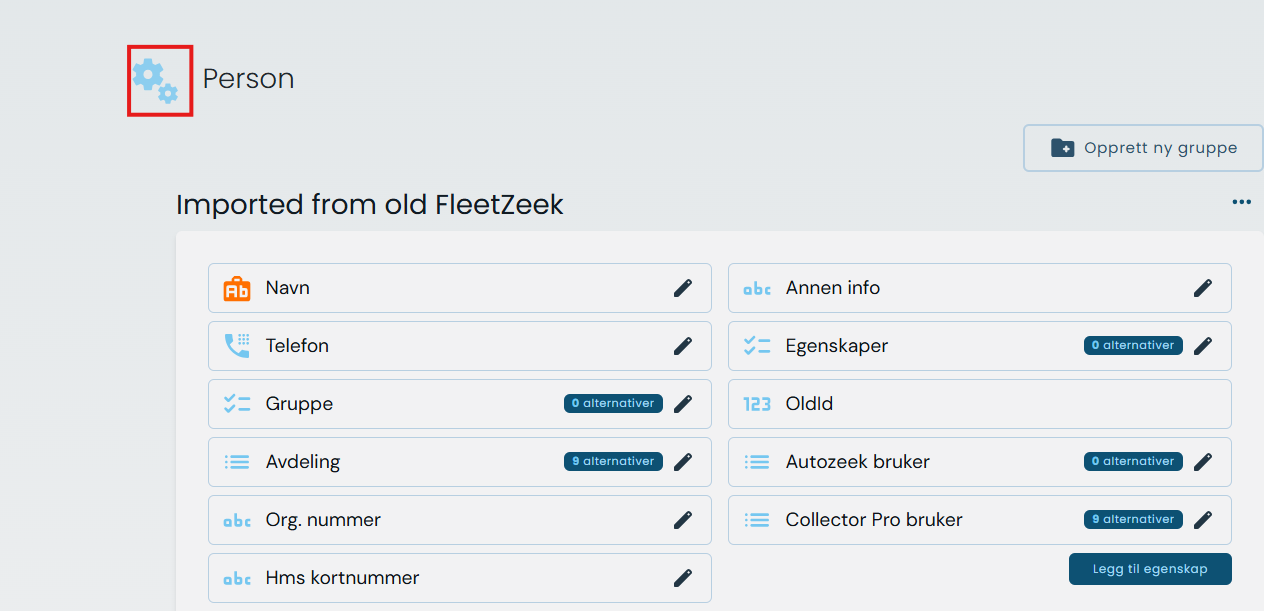Click the orange Navn text-field icon
1264x611 pixels.
pyautogui.click(x=237, y=288)
